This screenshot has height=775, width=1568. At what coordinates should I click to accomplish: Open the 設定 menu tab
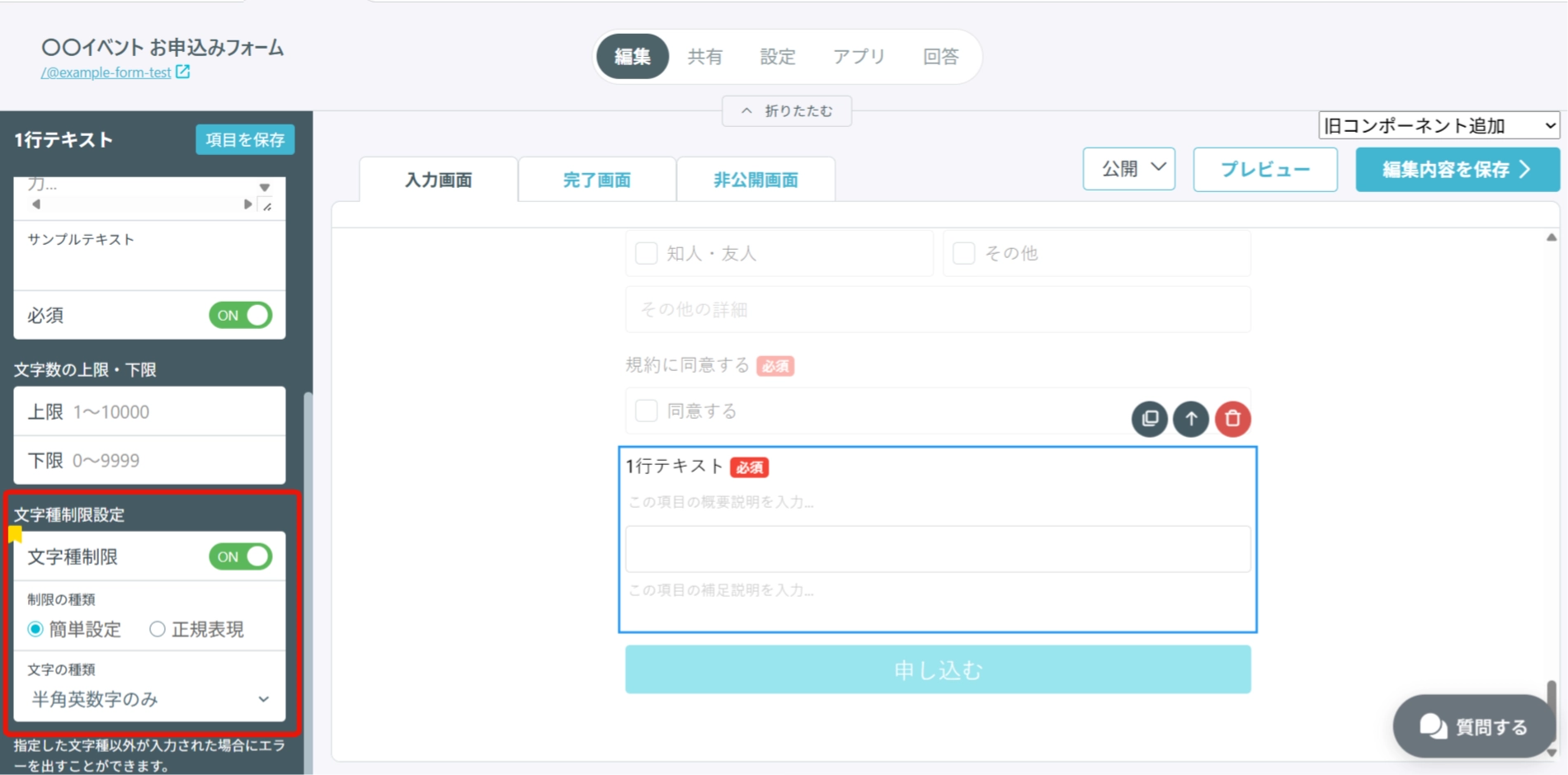(778, 56)
